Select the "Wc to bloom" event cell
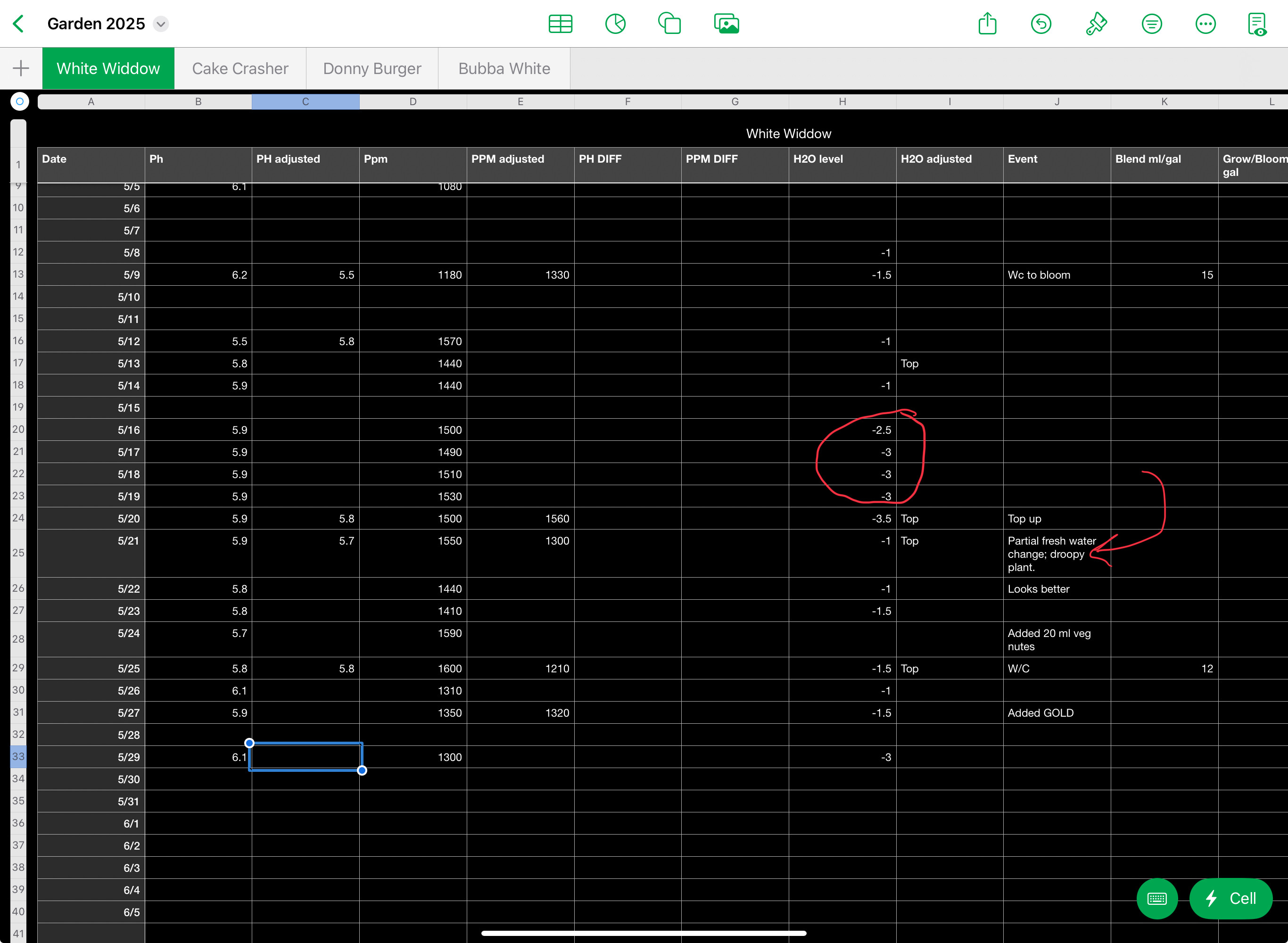This screenshot has width=1288, height=943. (1057, 274)
